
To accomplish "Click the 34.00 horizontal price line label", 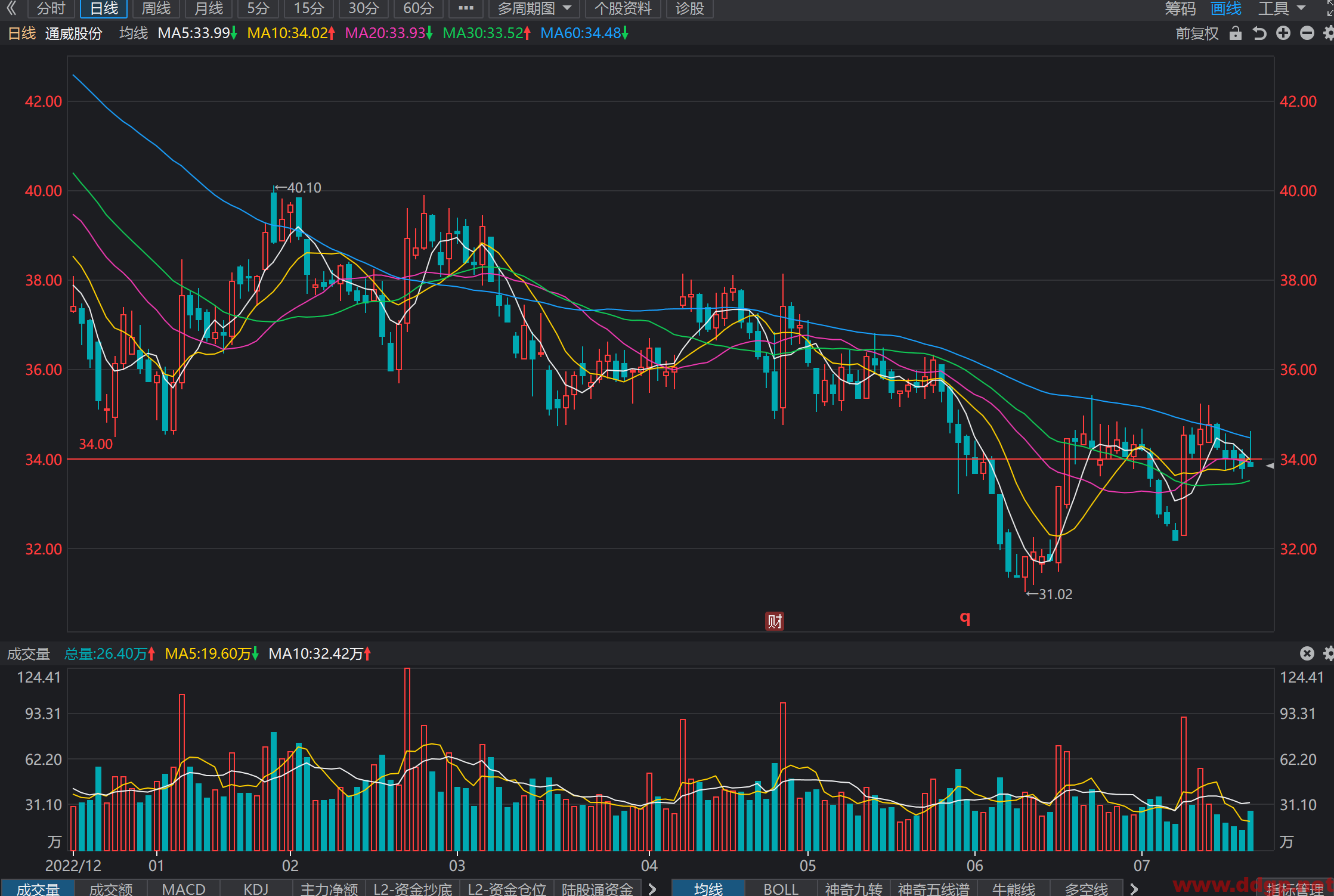I will tap(96, 444).
